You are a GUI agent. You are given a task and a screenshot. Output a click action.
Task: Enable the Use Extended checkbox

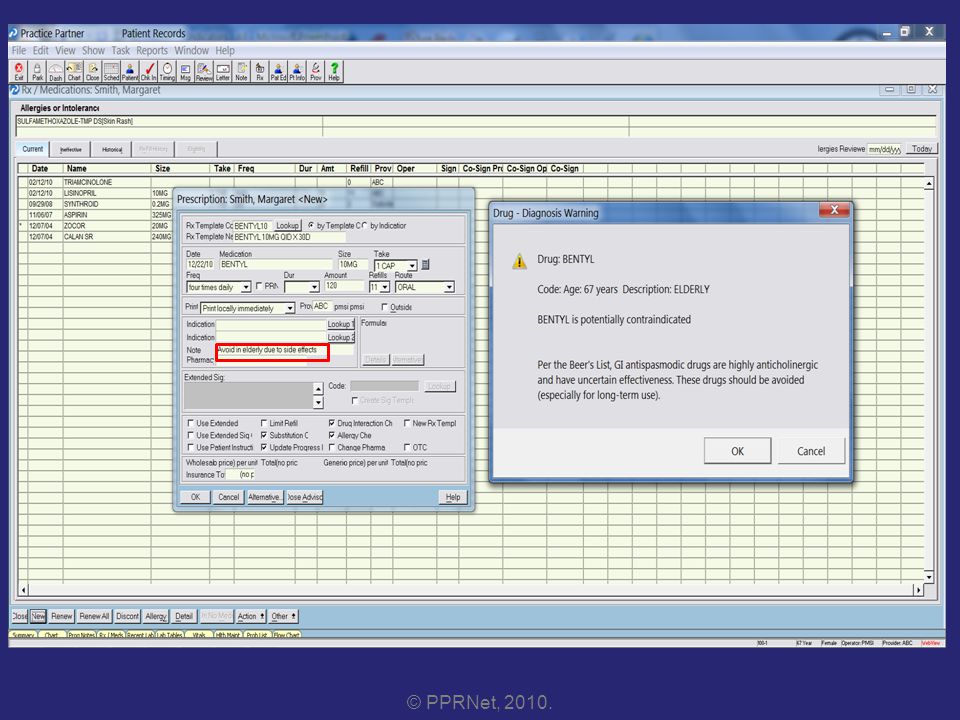[190, 422]
